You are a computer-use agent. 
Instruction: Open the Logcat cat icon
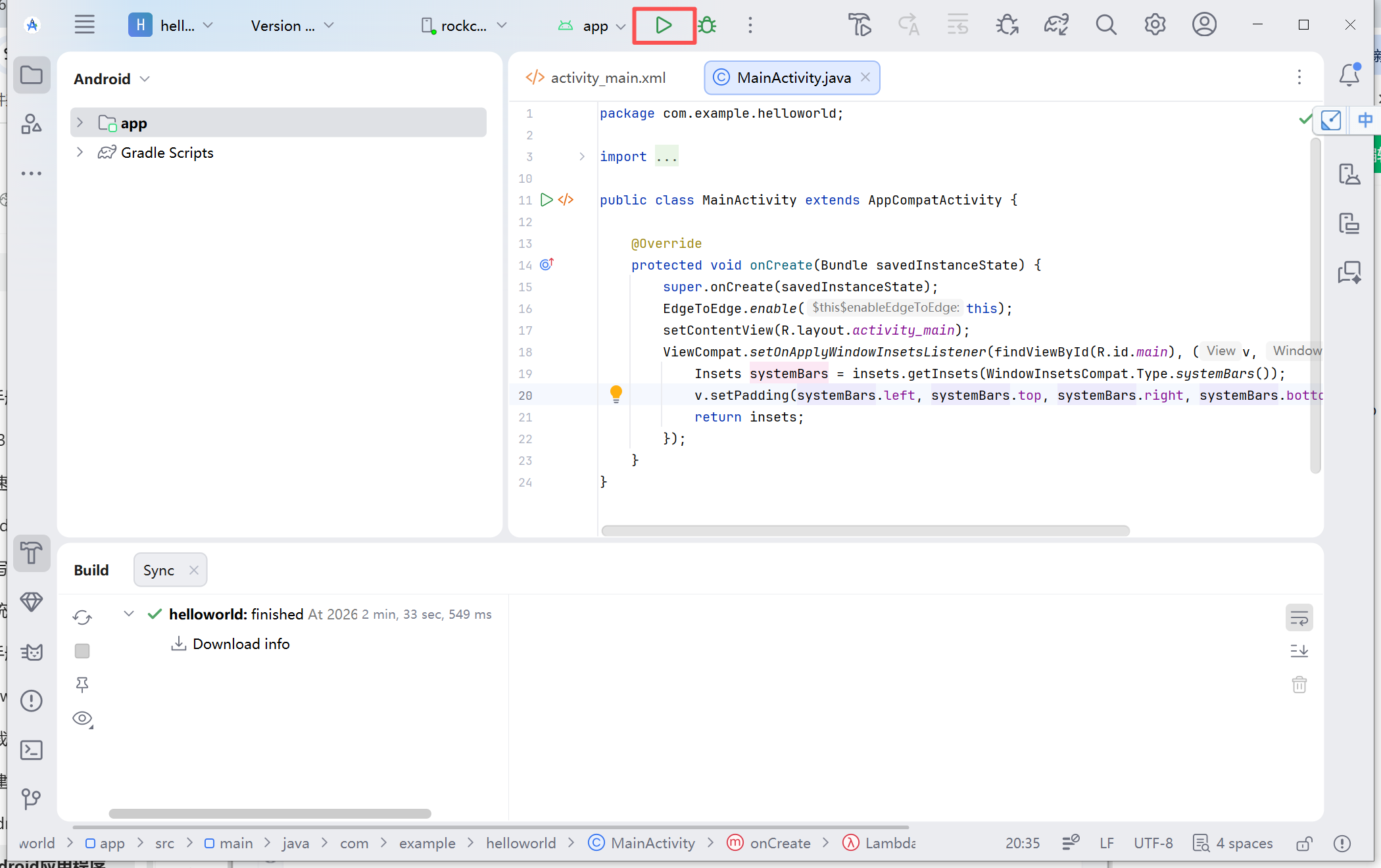(32, 652)
